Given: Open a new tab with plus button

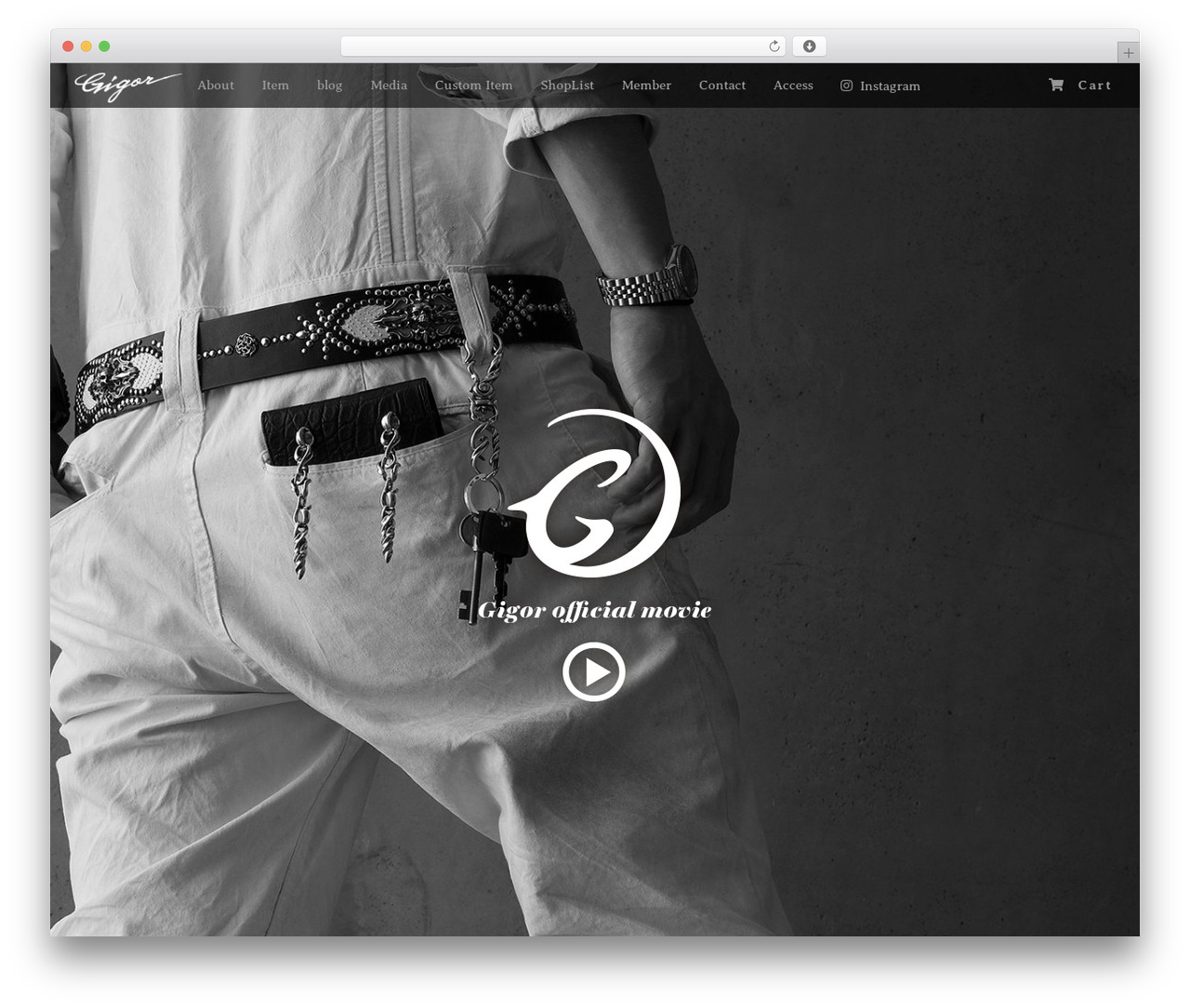Looking at the screenshot, I should pyautogui.click(x=1128, y=53).
